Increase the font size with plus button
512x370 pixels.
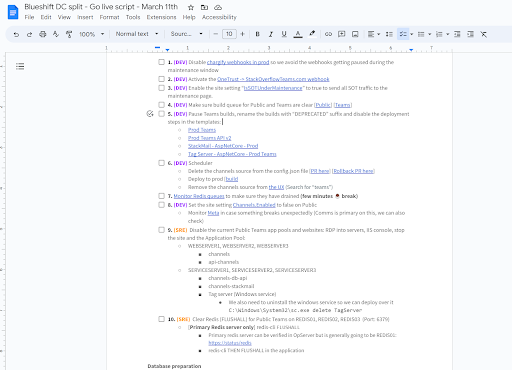pyautogui.click(x=242, y=34)
